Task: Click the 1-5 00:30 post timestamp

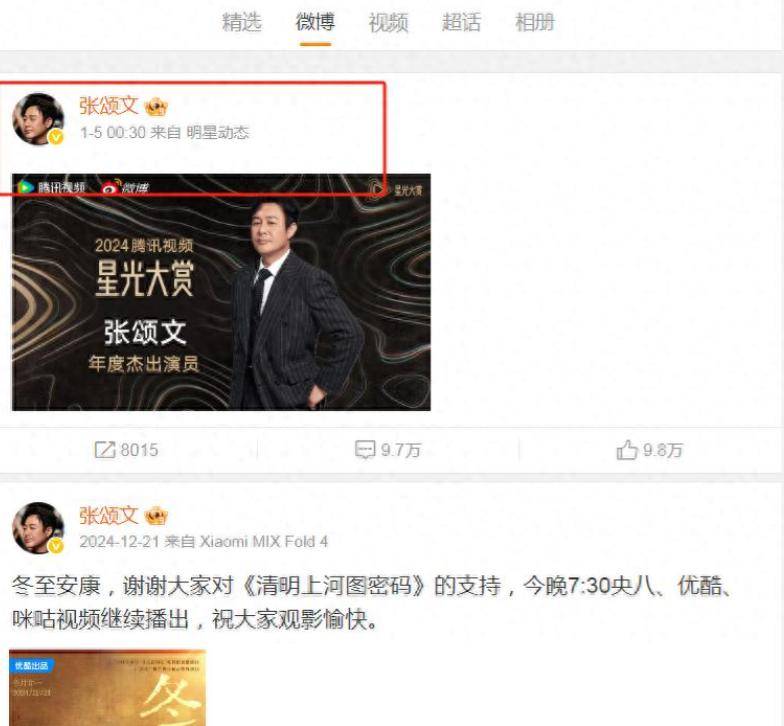Action: point(112,132)
